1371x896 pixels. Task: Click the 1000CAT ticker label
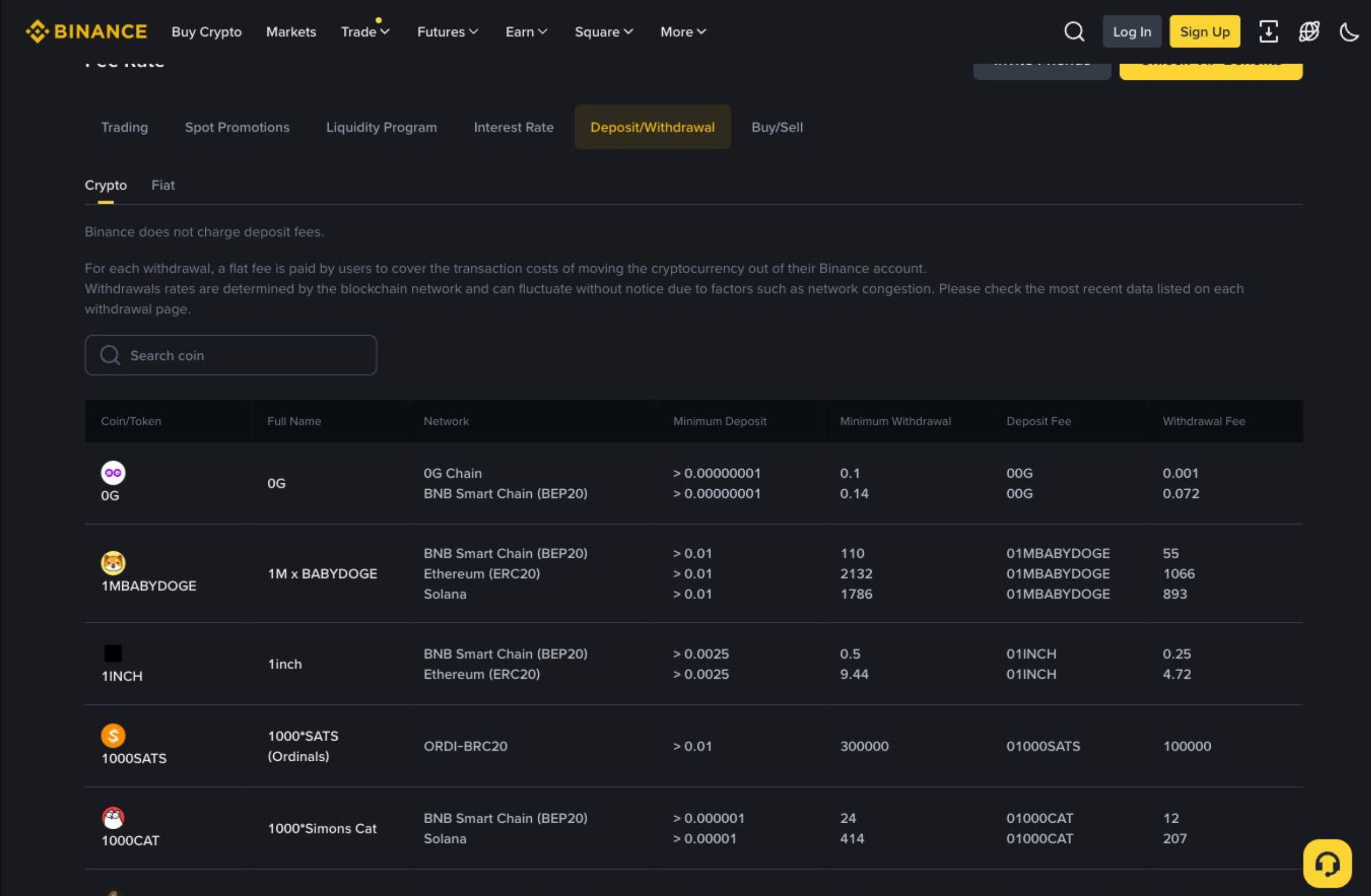coord(130,841)
